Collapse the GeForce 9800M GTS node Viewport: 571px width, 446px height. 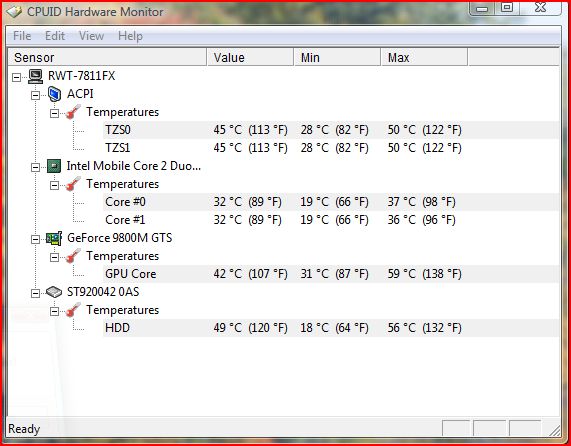tap(35, 240)
